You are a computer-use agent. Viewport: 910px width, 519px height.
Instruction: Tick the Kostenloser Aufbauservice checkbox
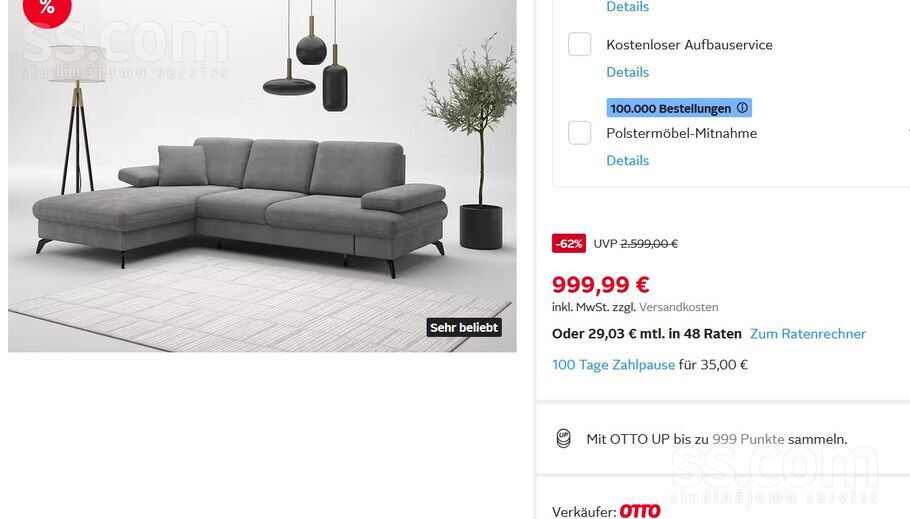click(x=579, y=44)
